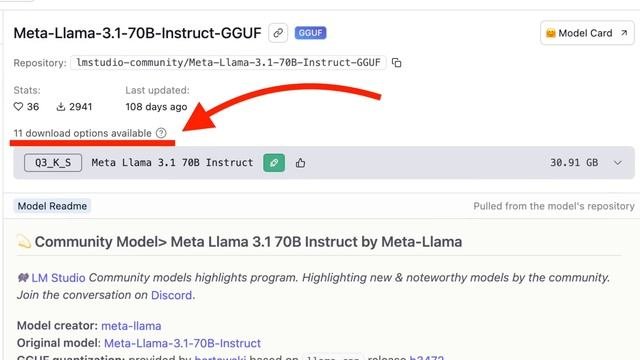Click the downloads count icon
This screenshot has width=640, height=360.
tap(61, 107)
